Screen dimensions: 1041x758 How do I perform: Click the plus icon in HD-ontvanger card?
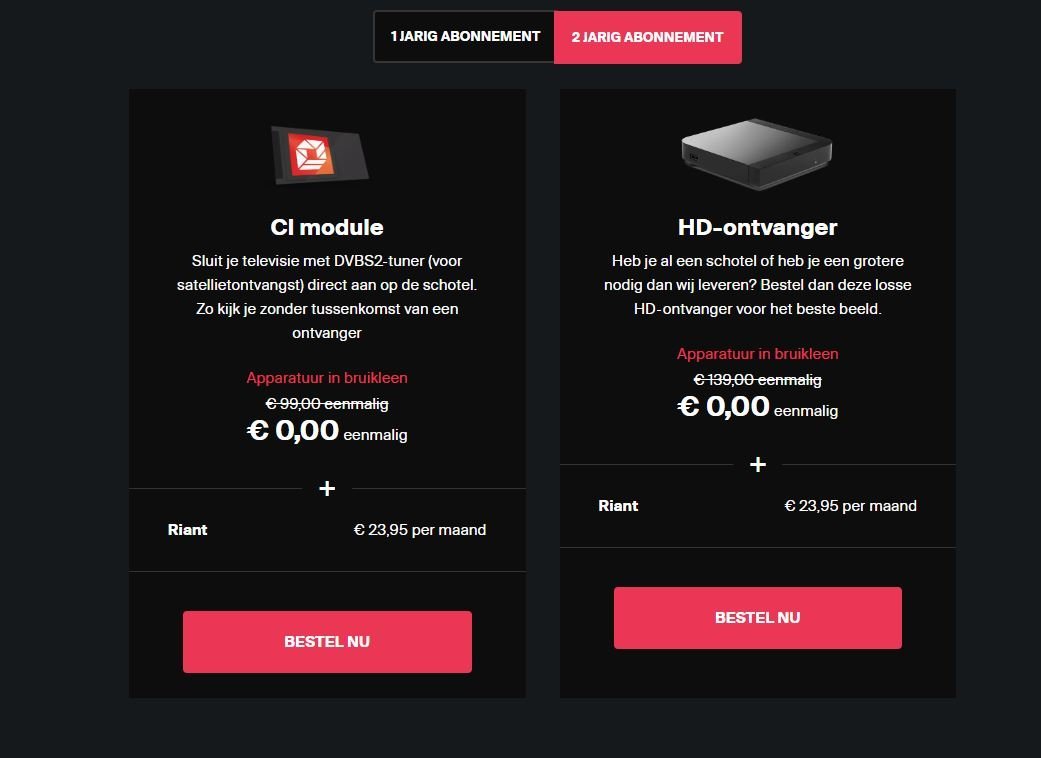(x=758, y=464)
